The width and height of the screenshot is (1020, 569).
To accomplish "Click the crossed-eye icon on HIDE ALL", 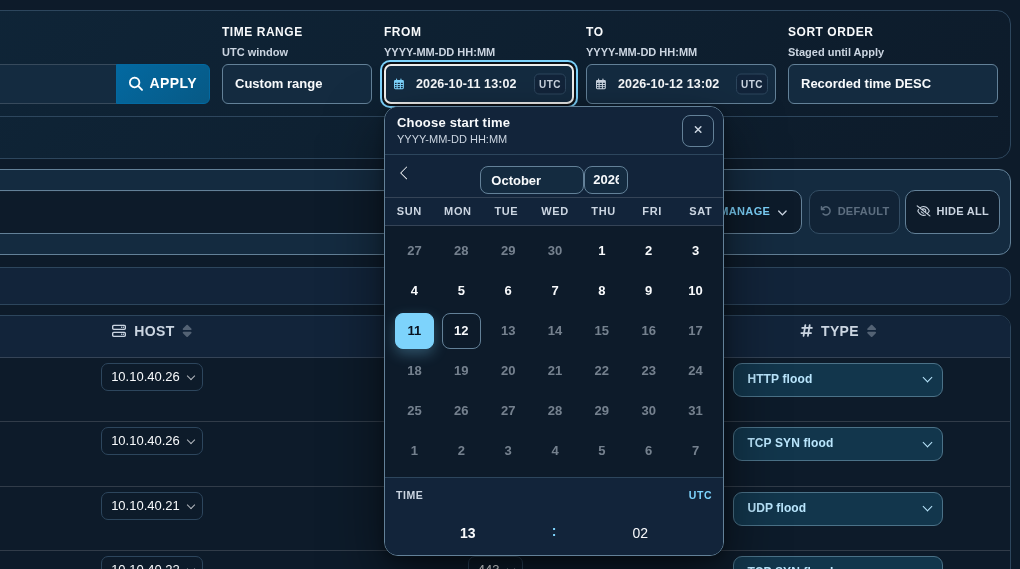I will (x=923, y=211).
